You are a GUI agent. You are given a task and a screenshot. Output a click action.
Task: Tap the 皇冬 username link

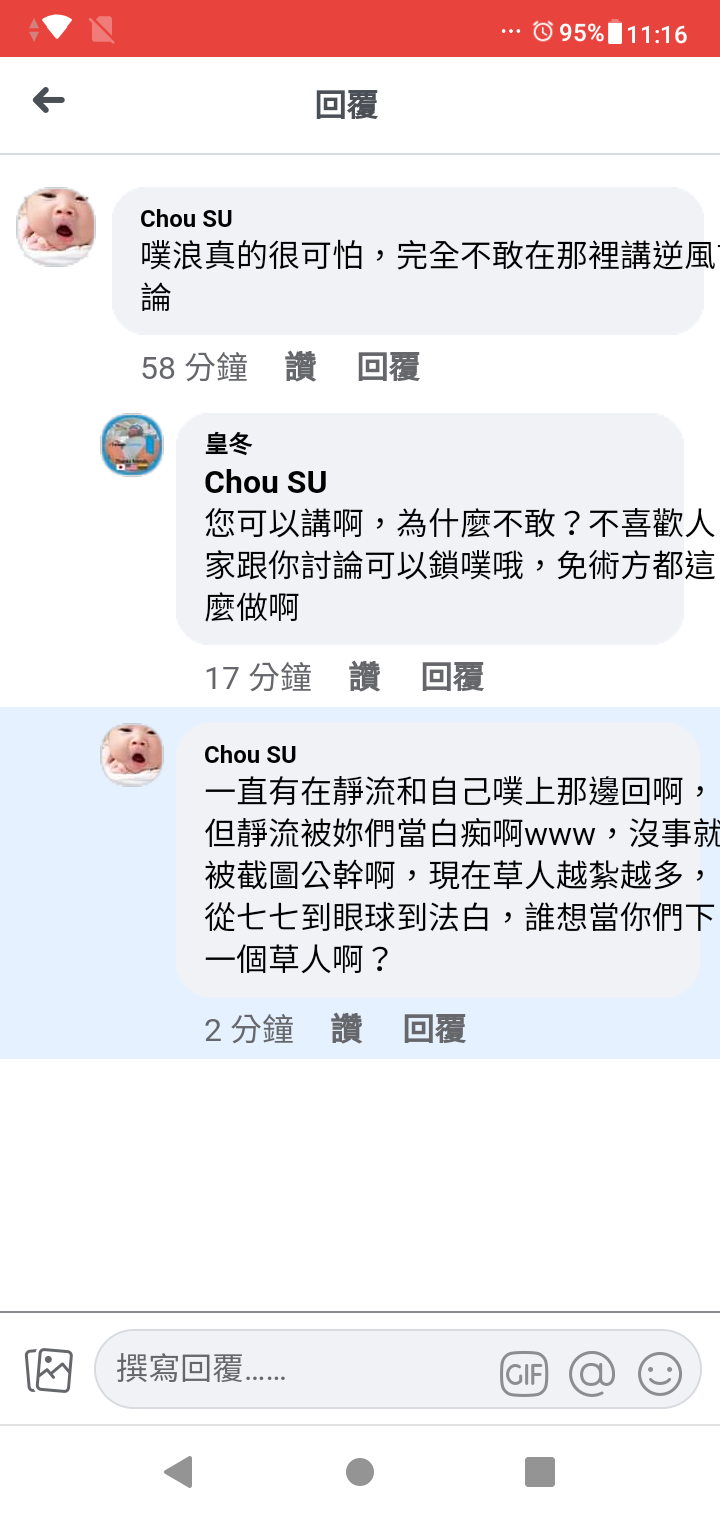[x=228, y=443]
